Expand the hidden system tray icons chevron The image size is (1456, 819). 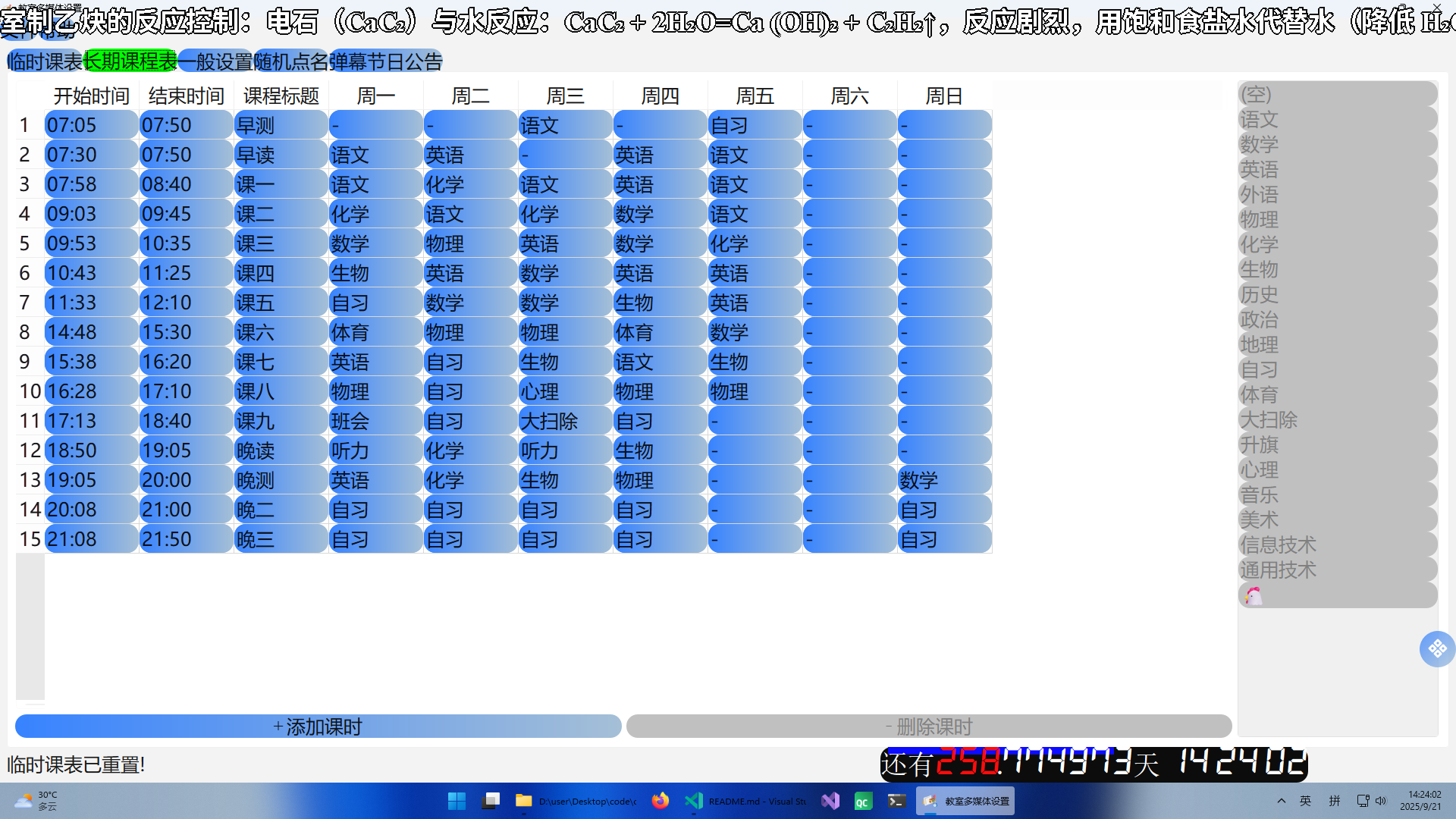pyautogui.click(x=1281, y=801)
